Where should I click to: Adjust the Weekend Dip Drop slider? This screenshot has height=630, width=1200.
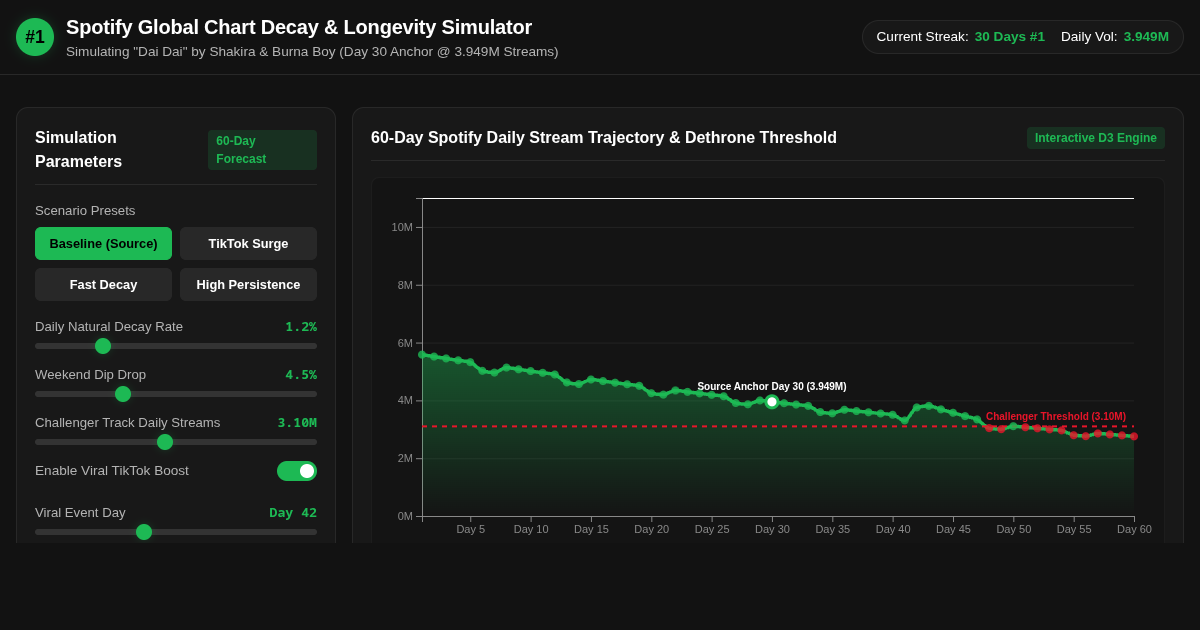click(x=176, y=394)
